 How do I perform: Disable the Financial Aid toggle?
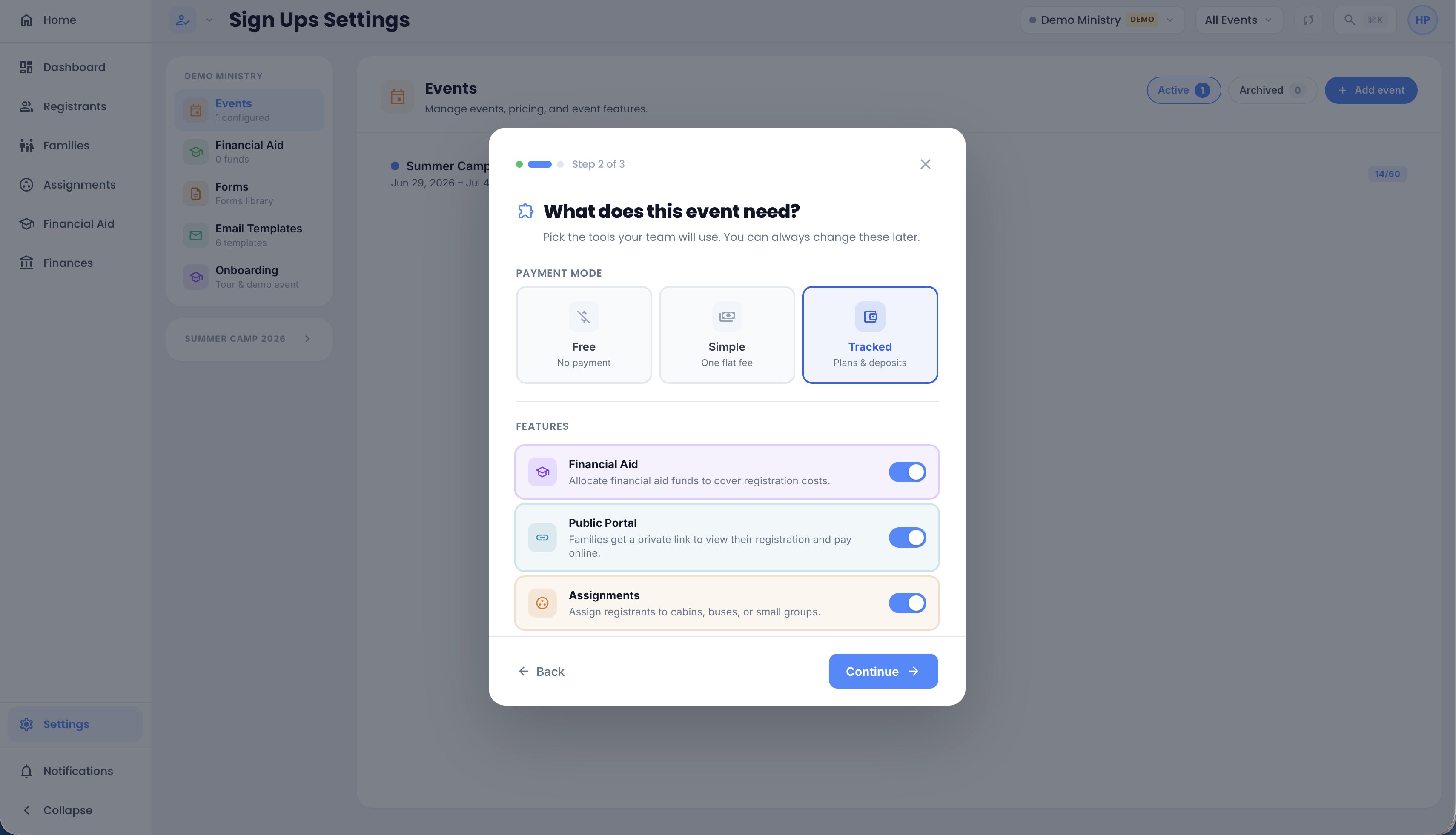907,472
